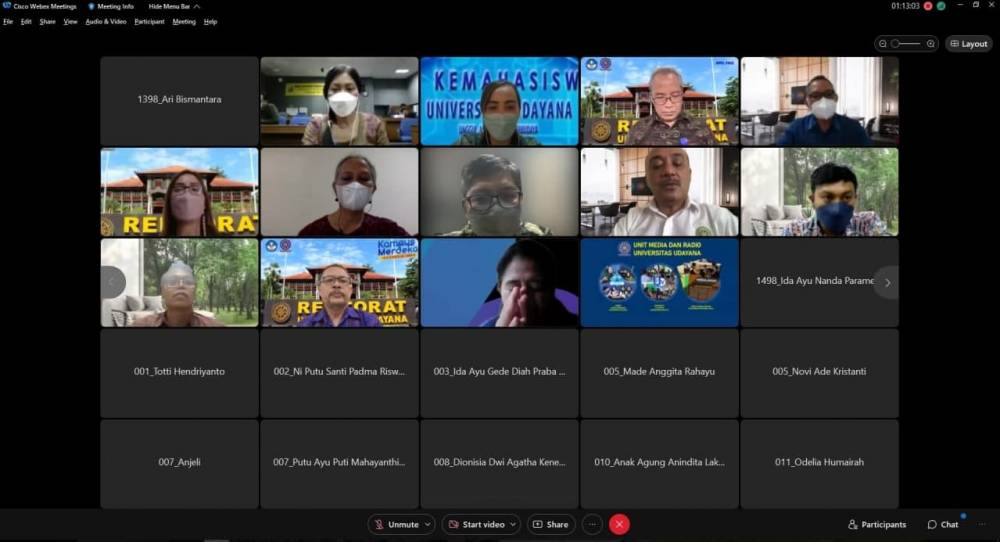Expand video options arrow beside Start video

[x=513, y=525]
